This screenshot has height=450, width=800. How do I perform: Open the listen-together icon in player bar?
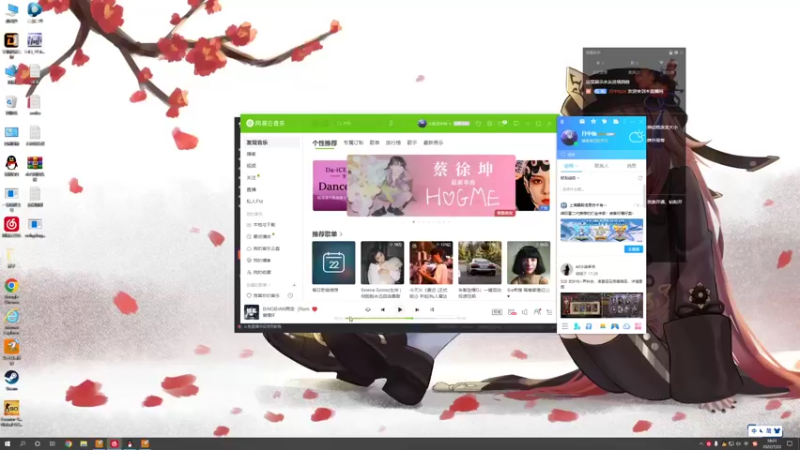[537, 312]
